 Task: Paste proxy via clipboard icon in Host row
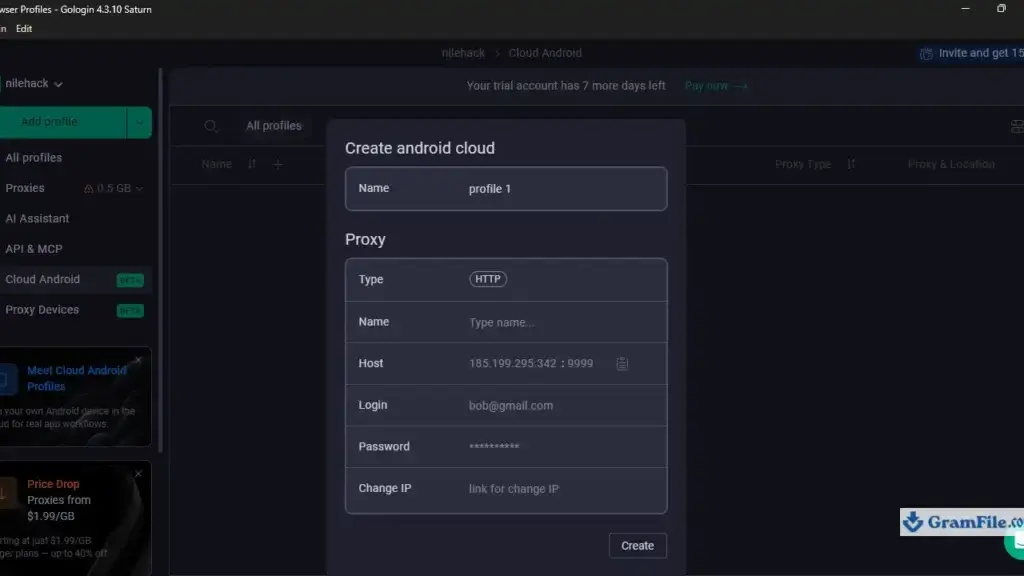(x=622, y=364)
